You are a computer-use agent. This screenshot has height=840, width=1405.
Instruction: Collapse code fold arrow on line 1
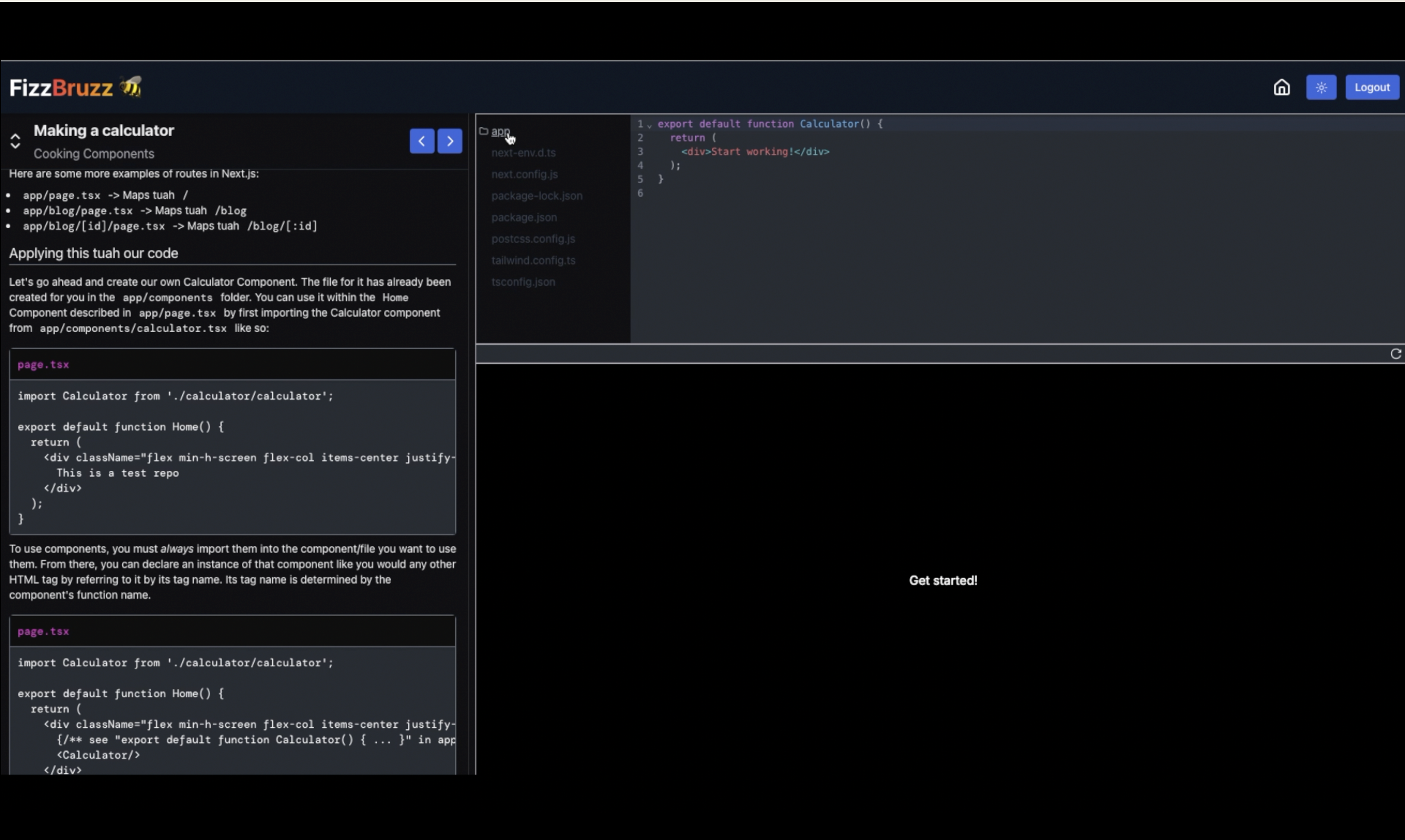tap(649, 125)
